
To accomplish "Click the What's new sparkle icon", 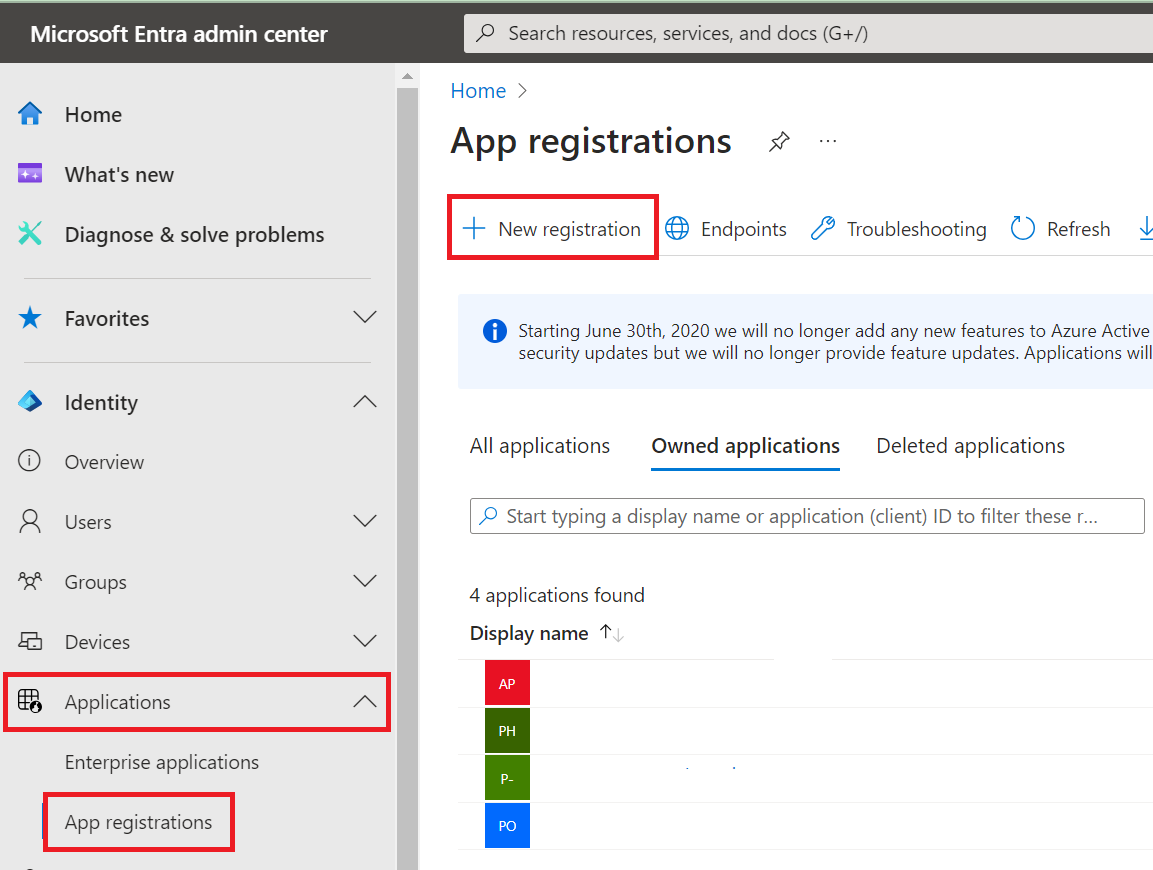I will 30,174.
